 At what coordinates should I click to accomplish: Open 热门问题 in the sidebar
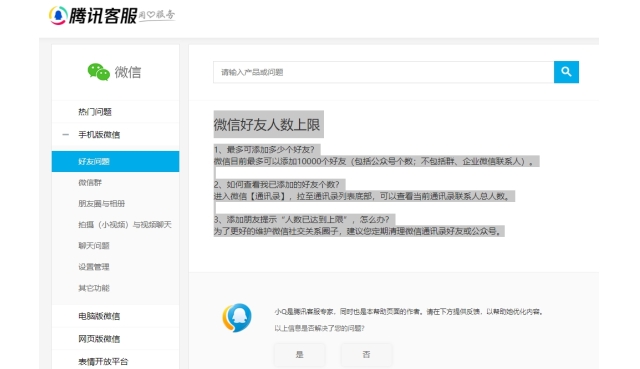pyautogui.click(x=95, y=112)
